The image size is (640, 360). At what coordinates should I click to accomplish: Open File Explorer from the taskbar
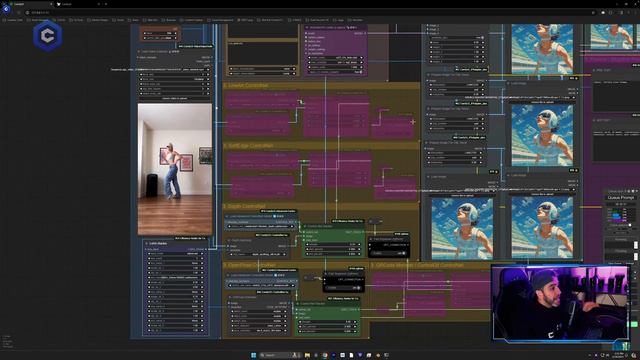click(x=307, y=355)
